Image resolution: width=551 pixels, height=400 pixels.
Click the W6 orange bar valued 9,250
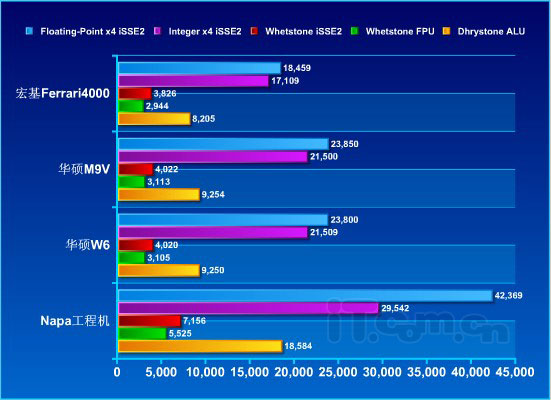point(159,271)
